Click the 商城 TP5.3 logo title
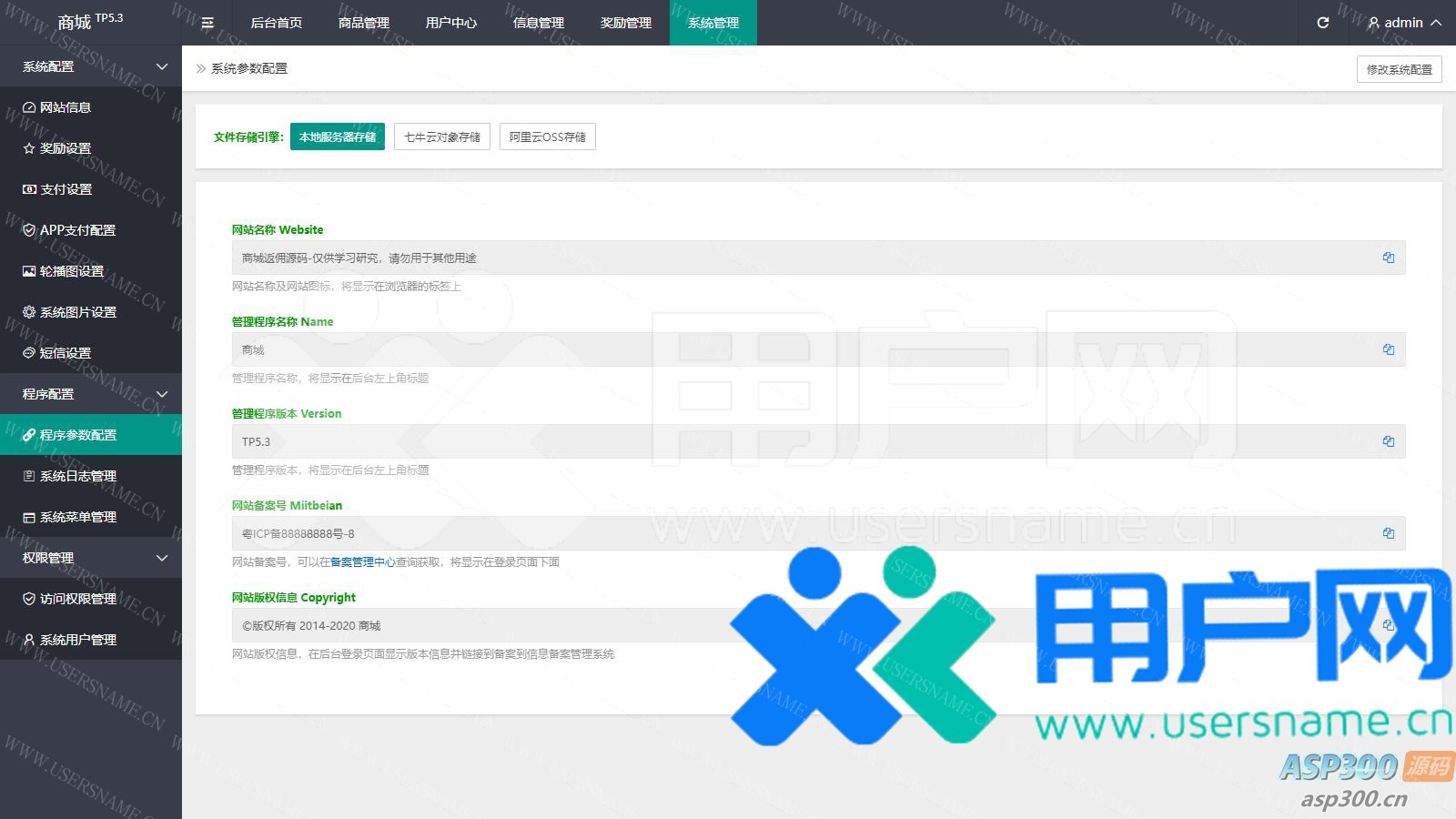Screen dimensions: 1456x819 [x=91, y=22]
